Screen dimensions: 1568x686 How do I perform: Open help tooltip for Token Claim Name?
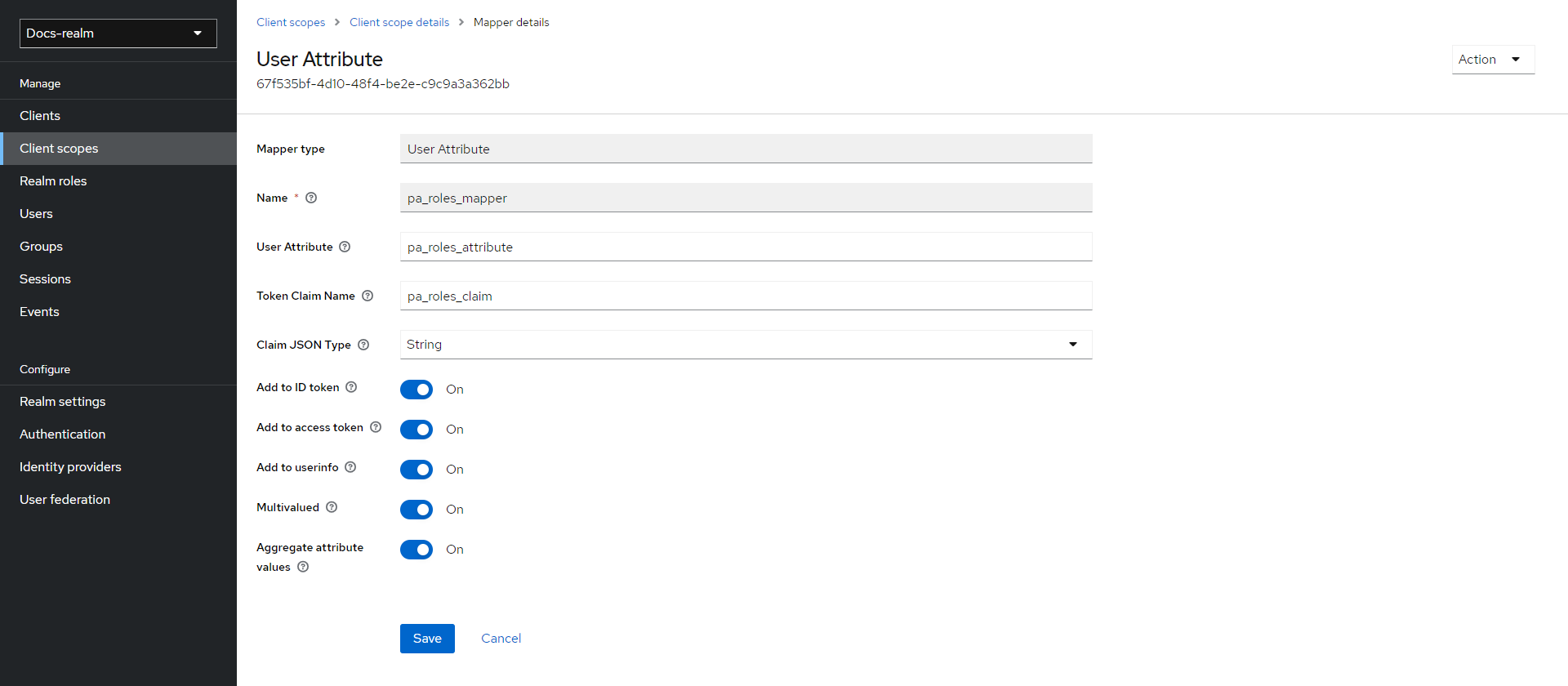367,296
